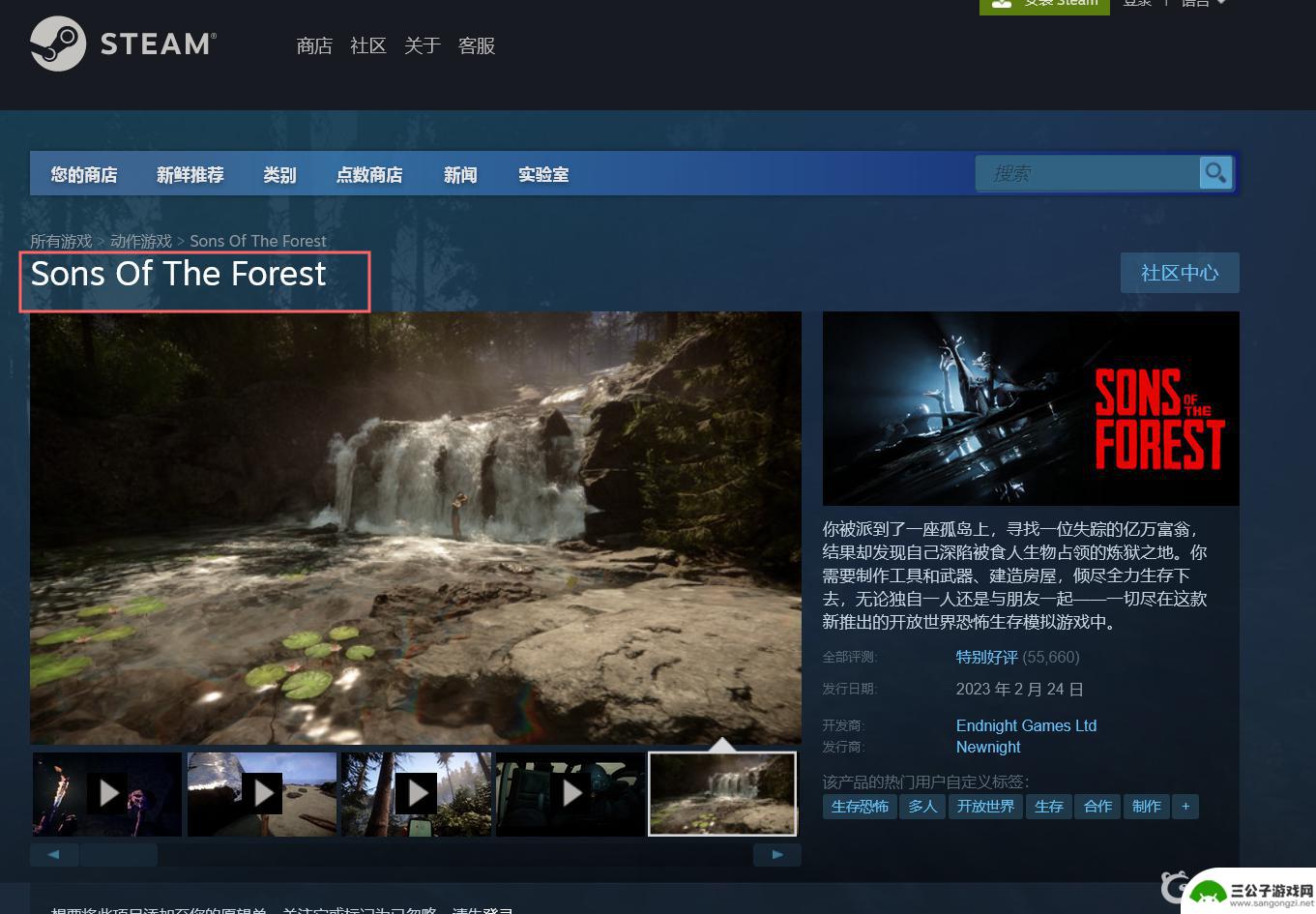Viewport: 1316px width, 914px height.
Task: Open 类别 tab
Action: (279, 174)
